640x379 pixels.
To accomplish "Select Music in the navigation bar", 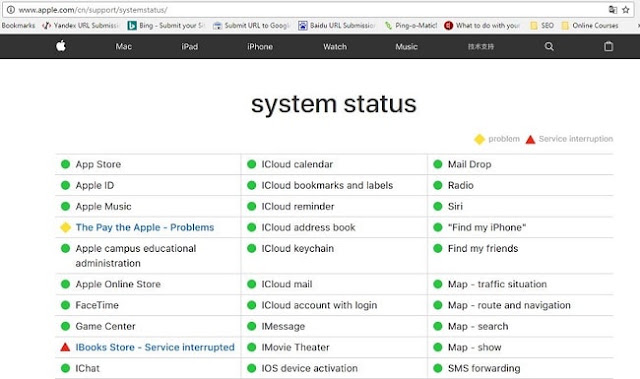I will click(406, 47).
